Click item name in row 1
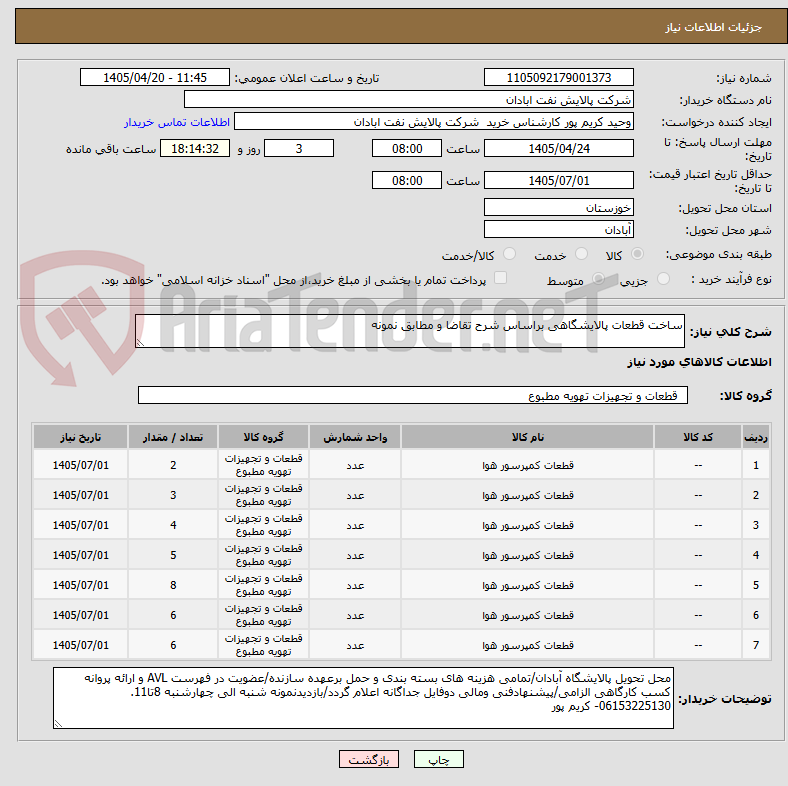 528,465
